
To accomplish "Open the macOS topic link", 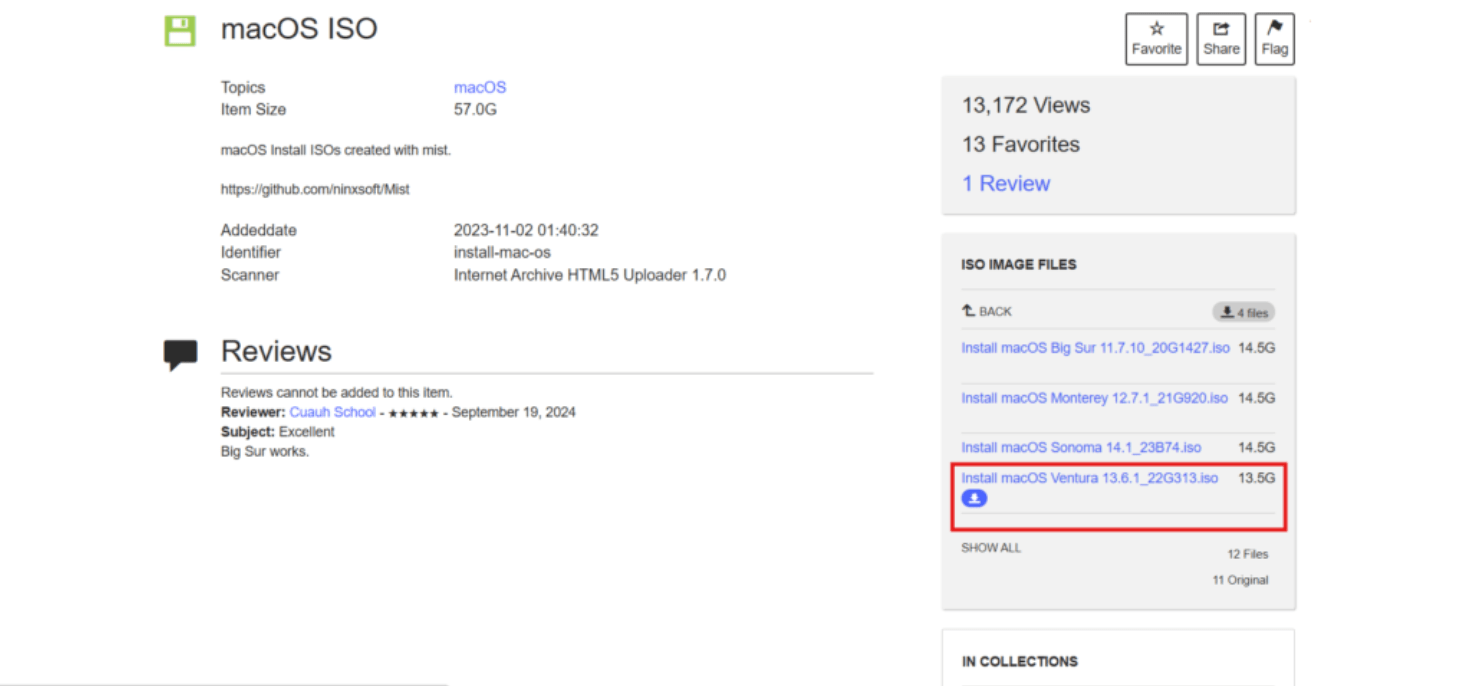I will coord(480,87).
